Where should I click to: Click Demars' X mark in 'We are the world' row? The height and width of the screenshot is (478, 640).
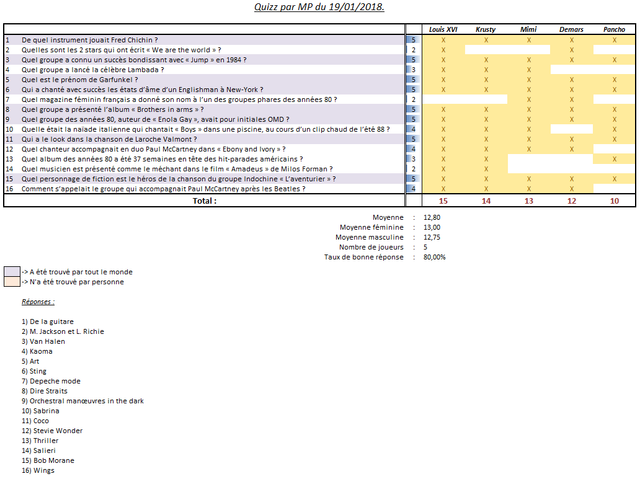point(571,50)
